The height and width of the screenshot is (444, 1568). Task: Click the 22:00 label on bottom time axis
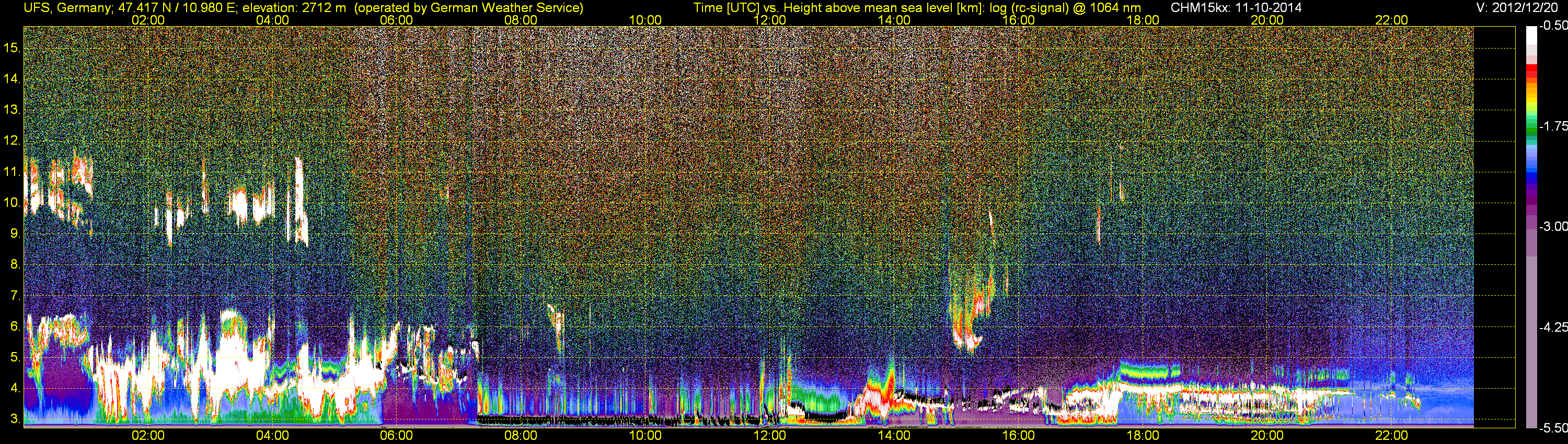pyautogui.click(x=1391, y=436)
